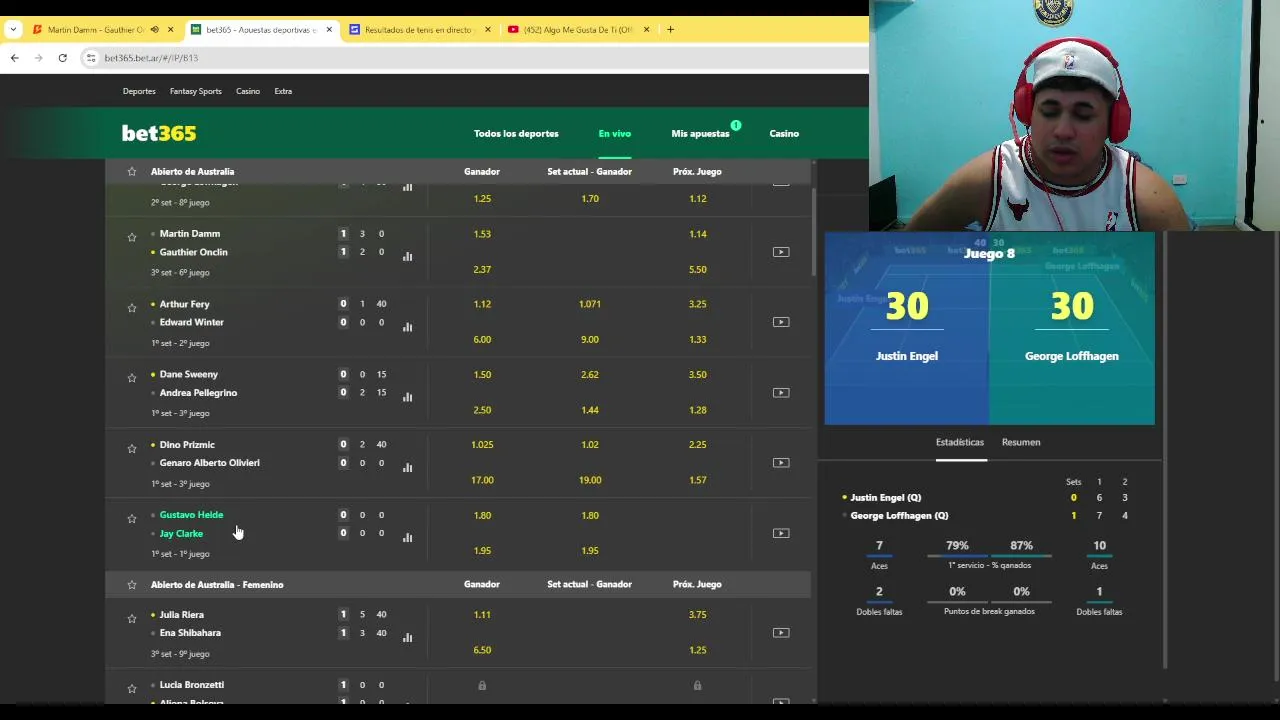Star the Abierto de Australia - Femenino header
This screenshot has height=720, width=1280.
(x=131, y=584)
